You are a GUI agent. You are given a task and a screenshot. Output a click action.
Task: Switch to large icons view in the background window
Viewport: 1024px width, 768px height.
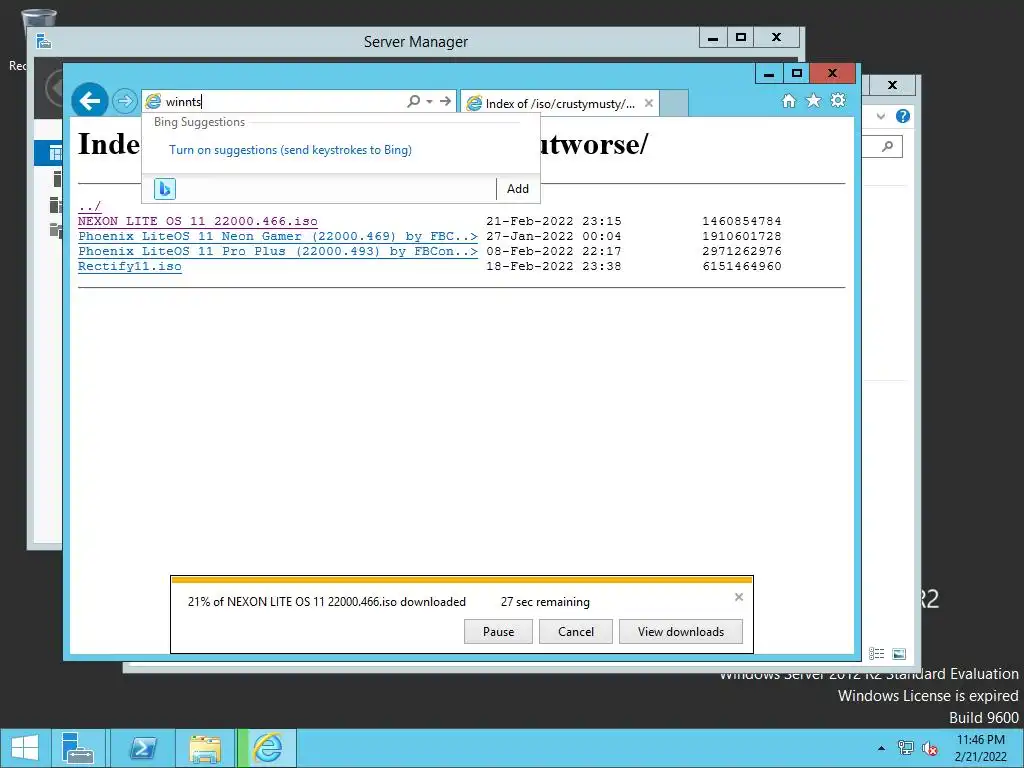click(x=899, y=654)
